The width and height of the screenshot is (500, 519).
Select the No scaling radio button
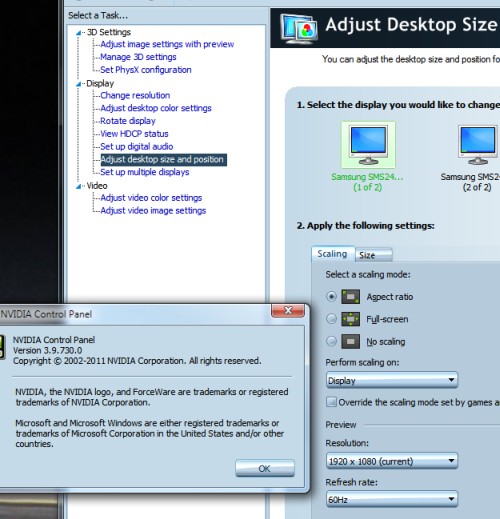(x=331, y=341)
